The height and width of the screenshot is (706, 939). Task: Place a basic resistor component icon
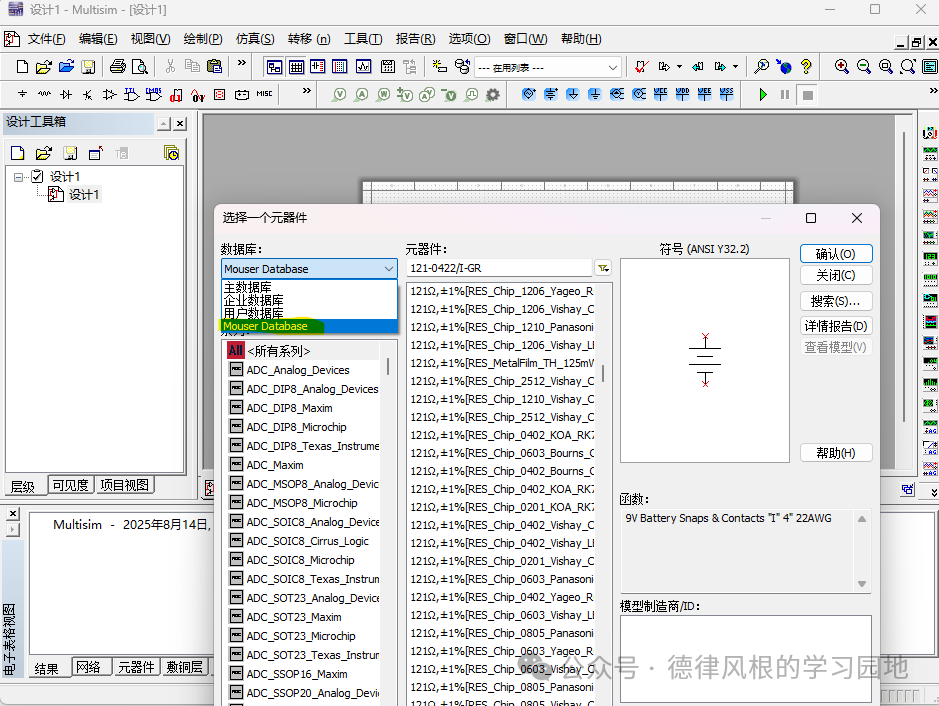[x=44, y=94]
